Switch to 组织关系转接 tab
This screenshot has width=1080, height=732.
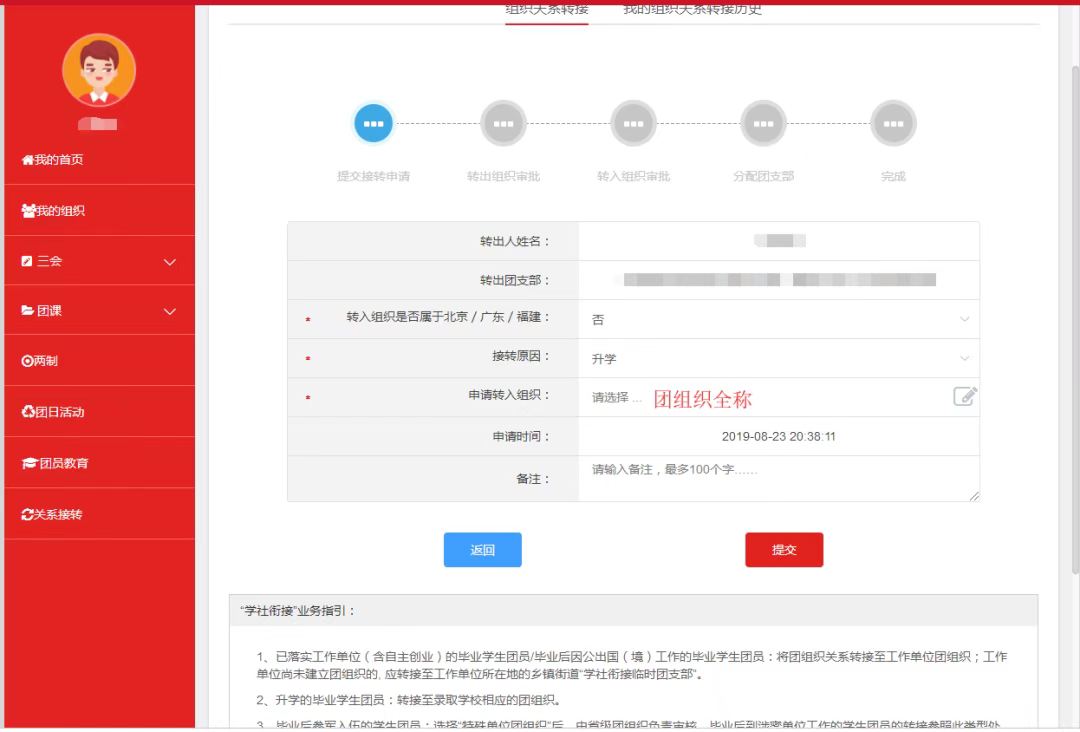[546, 10]
